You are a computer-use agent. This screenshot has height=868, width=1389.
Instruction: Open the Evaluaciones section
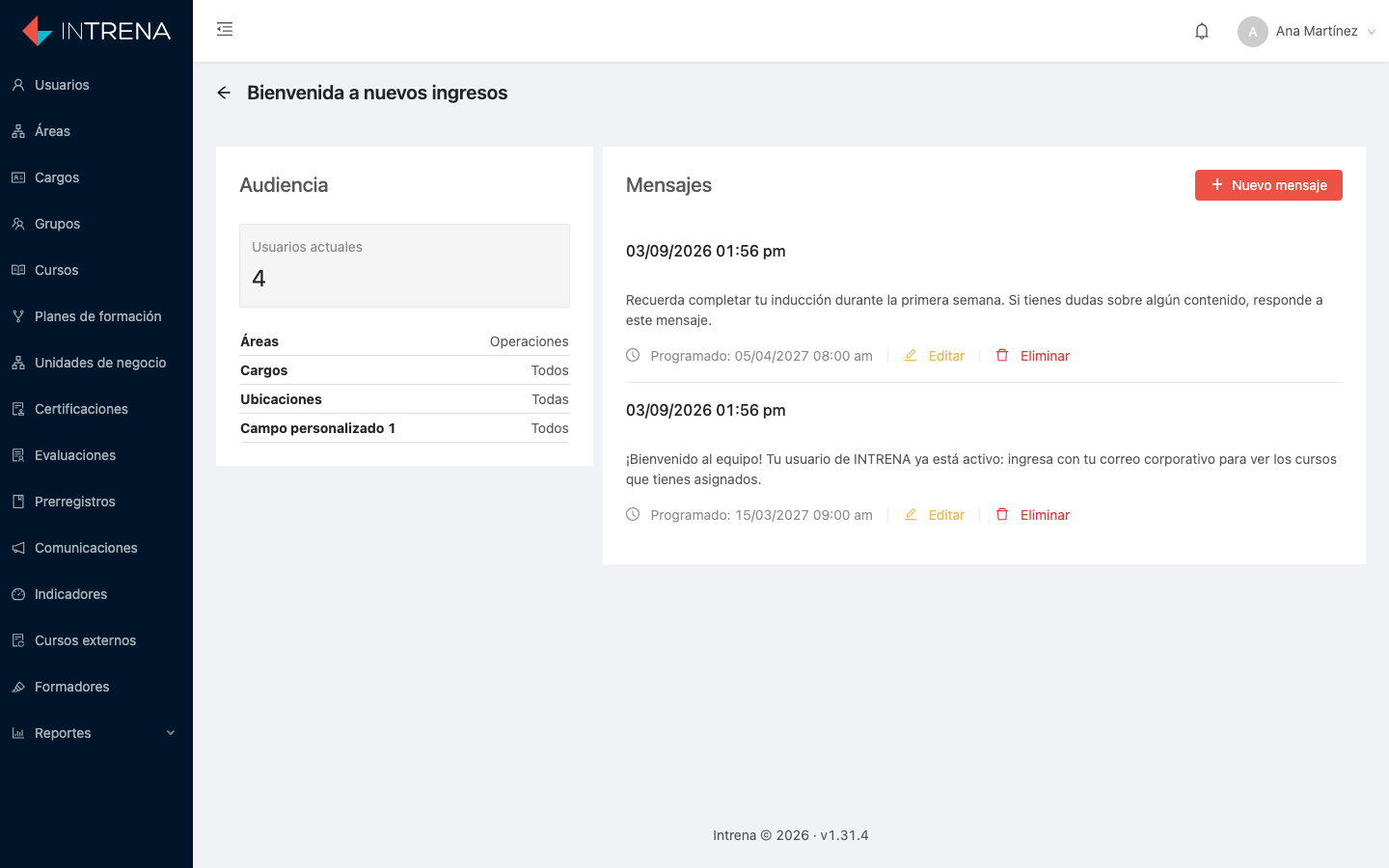pos(96,455)
